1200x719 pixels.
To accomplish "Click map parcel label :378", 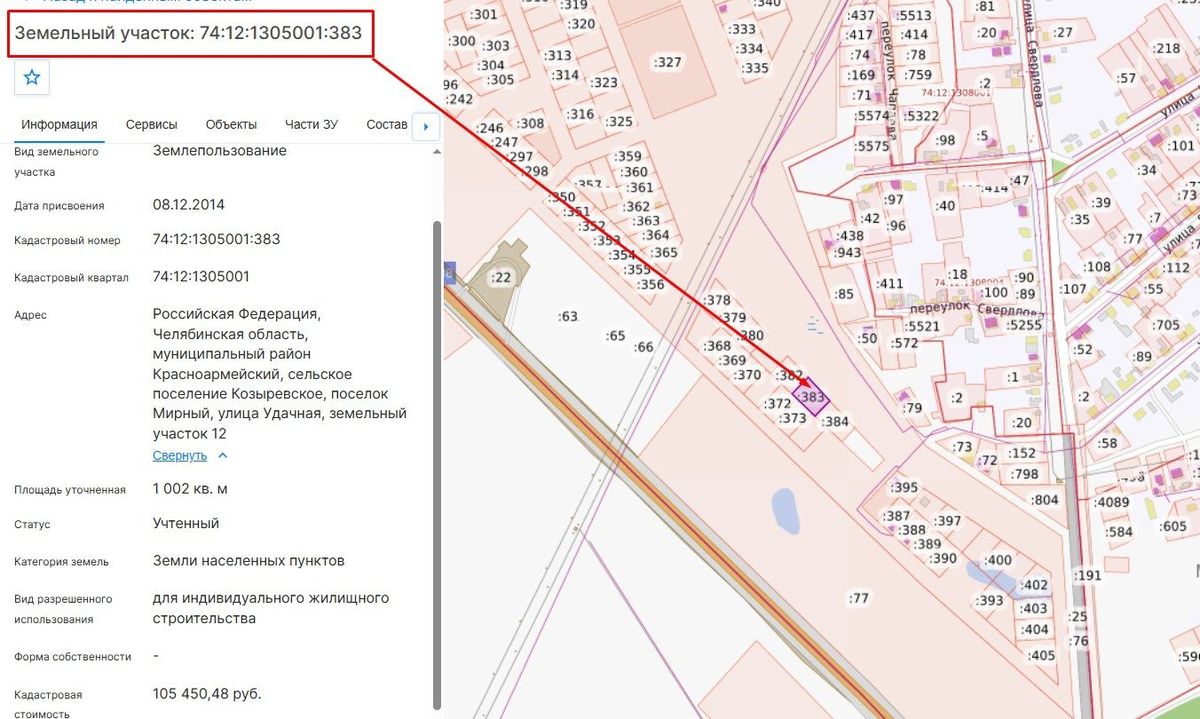I will (x=717, y=300).
